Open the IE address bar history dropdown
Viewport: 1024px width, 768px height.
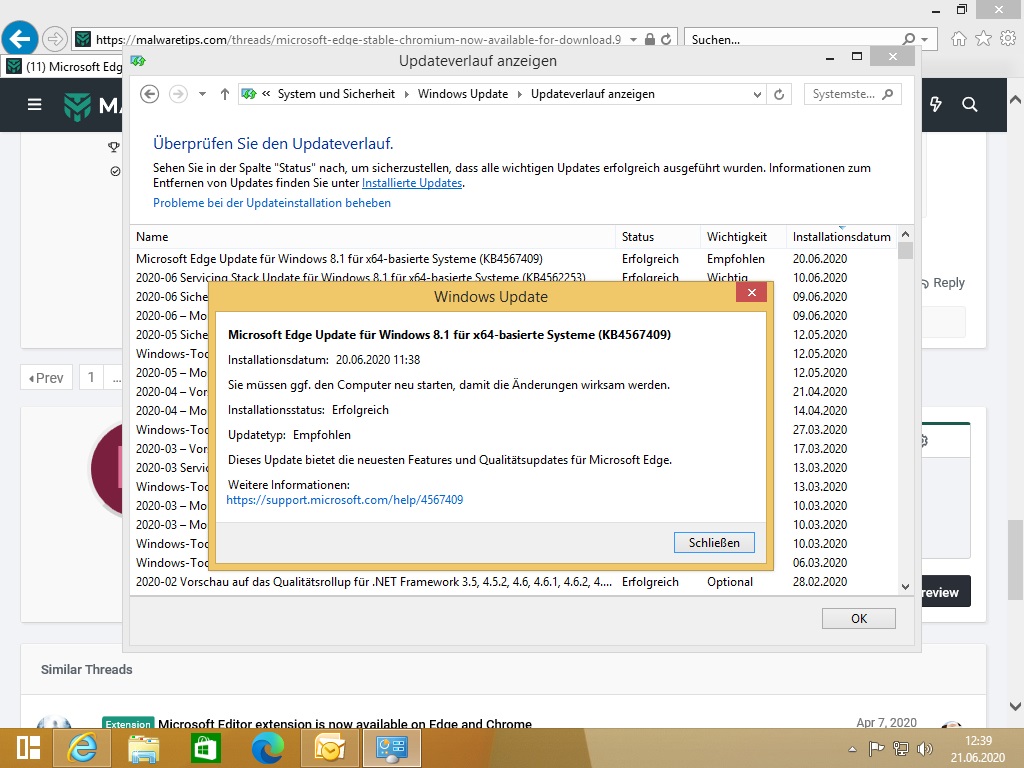[x=633, y=40]
